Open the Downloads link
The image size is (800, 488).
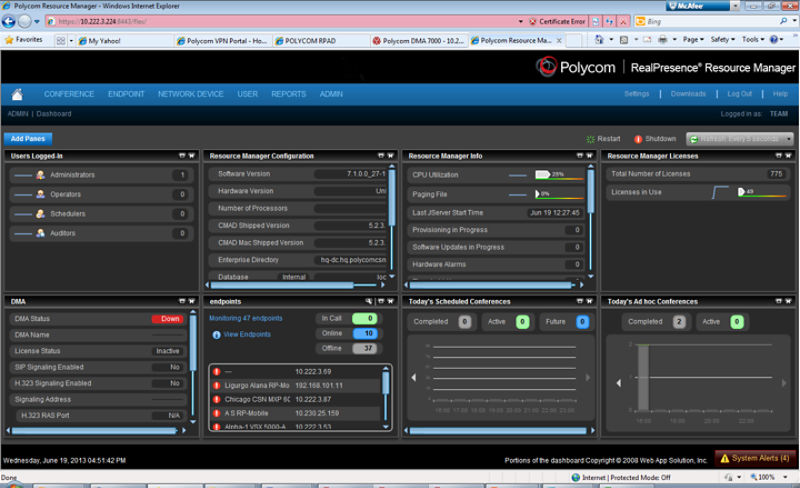coord(688,94)
